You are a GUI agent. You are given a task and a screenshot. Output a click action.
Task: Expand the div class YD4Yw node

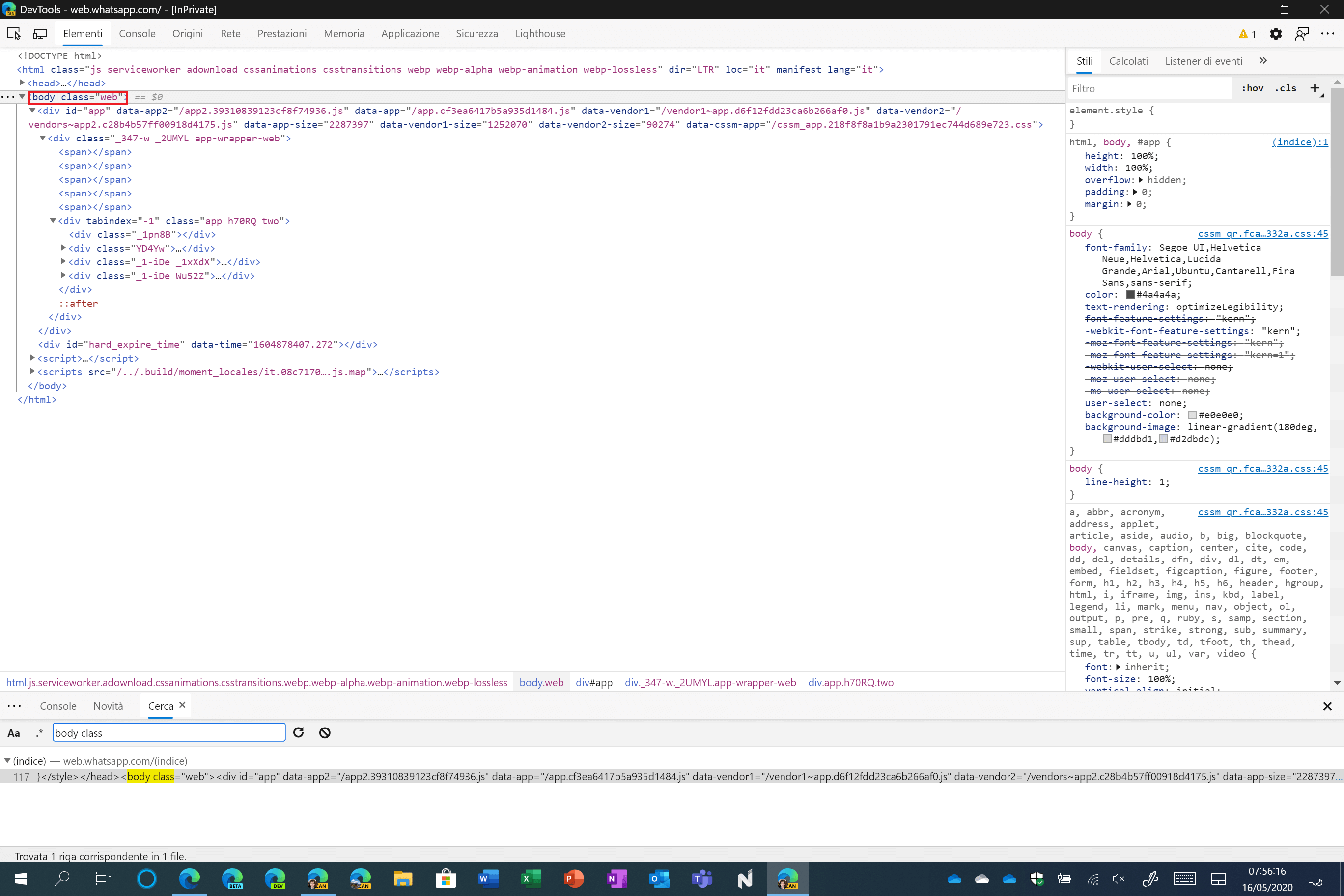63,248
